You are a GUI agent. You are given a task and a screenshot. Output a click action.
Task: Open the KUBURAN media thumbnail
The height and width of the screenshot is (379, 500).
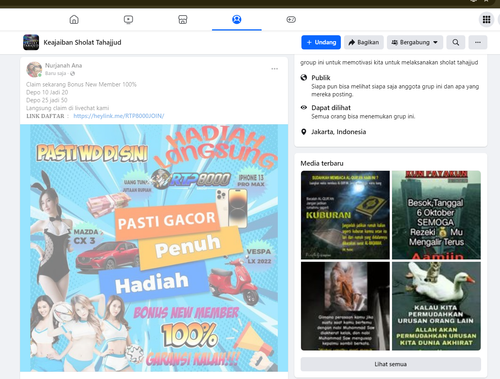coord(345,215)
